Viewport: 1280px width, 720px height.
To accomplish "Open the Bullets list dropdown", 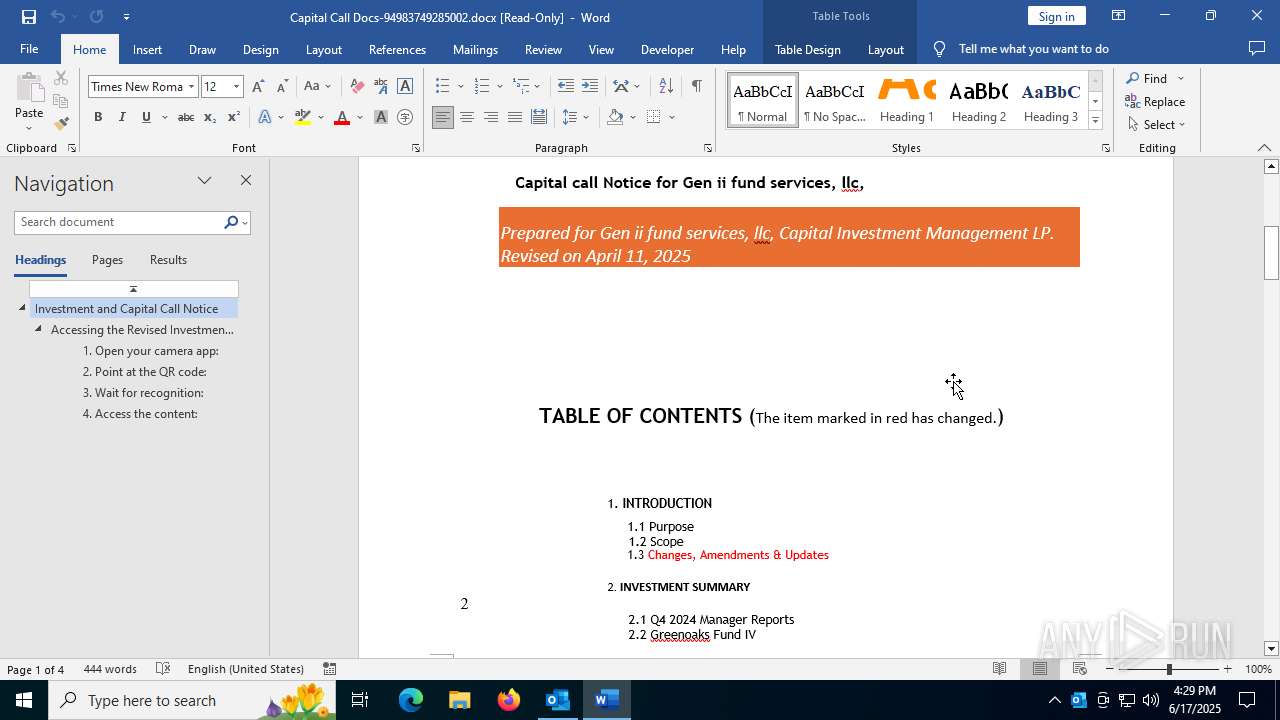I will click(461, 86).
